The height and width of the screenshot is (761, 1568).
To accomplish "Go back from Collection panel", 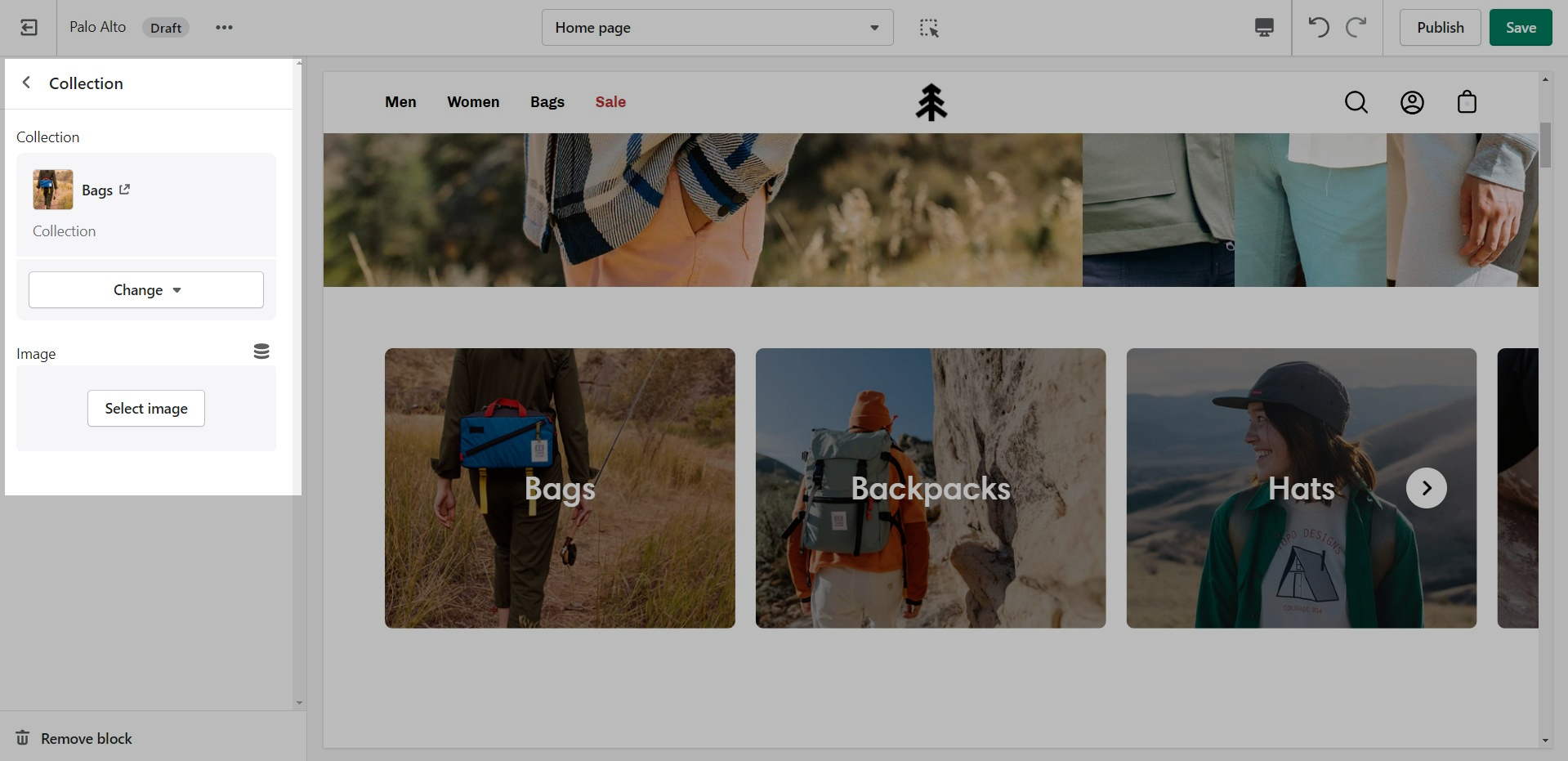I will click(x=27, y=83).
